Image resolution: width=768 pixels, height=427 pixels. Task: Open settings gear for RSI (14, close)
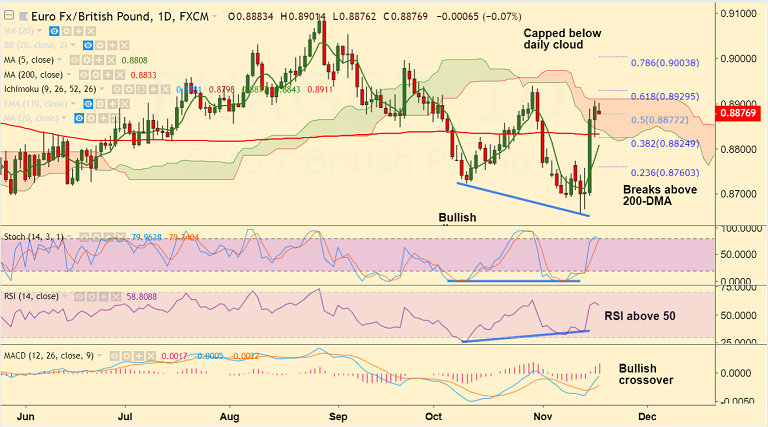click(92, 297)
